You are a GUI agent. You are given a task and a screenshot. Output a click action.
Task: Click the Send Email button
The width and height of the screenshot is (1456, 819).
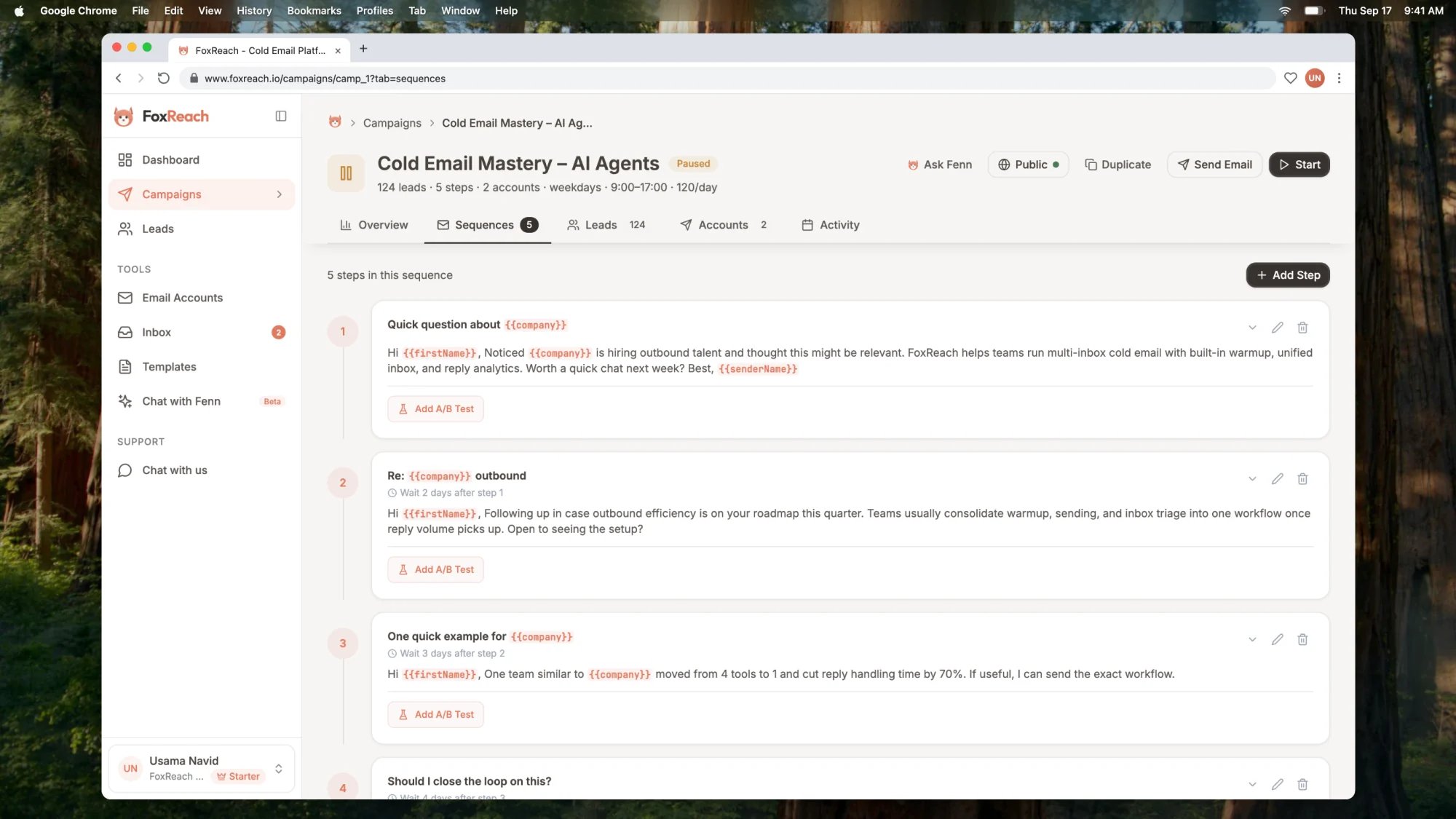point(1214,165)
